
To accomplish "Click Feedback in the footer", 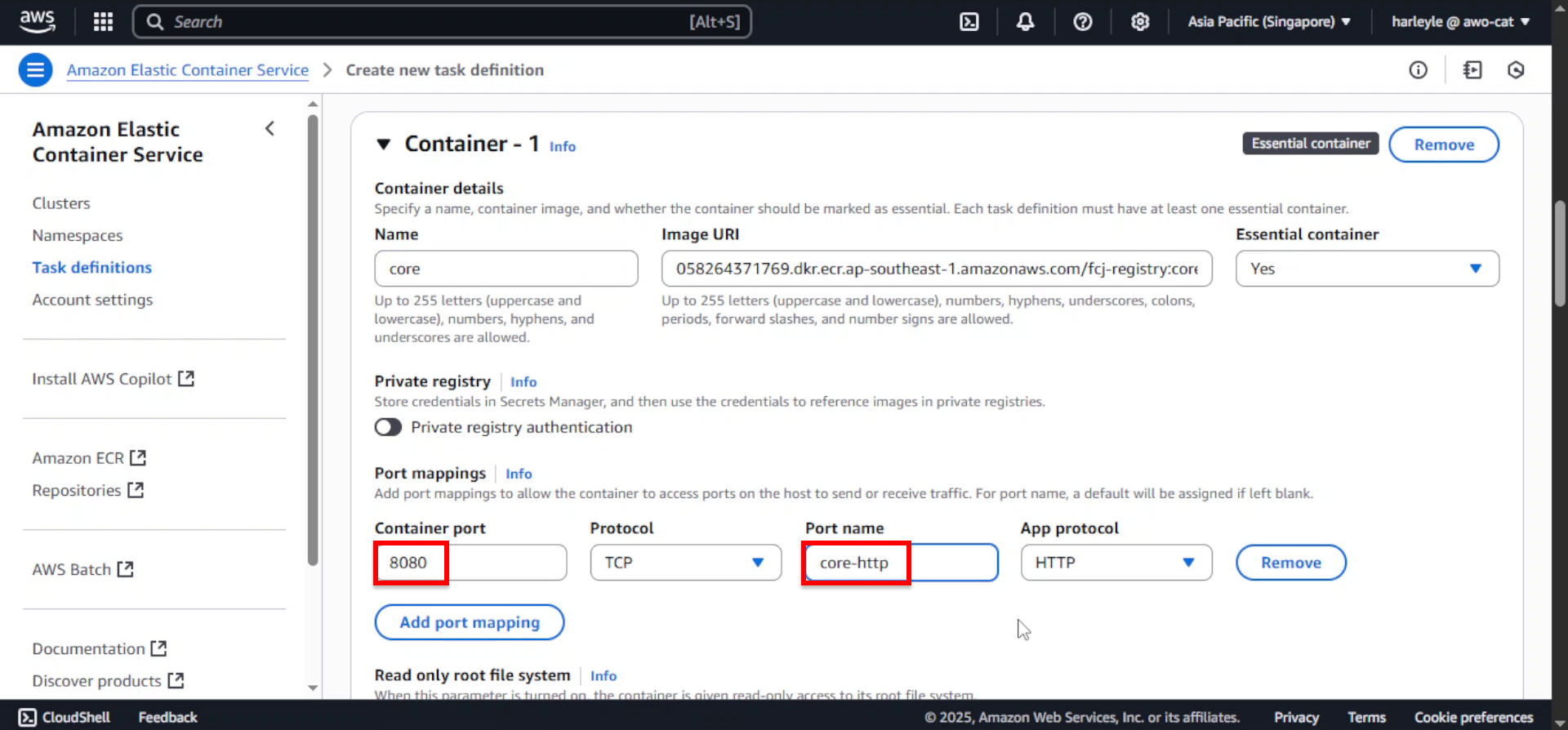I will pyautogui.click(x=167, y=717).
